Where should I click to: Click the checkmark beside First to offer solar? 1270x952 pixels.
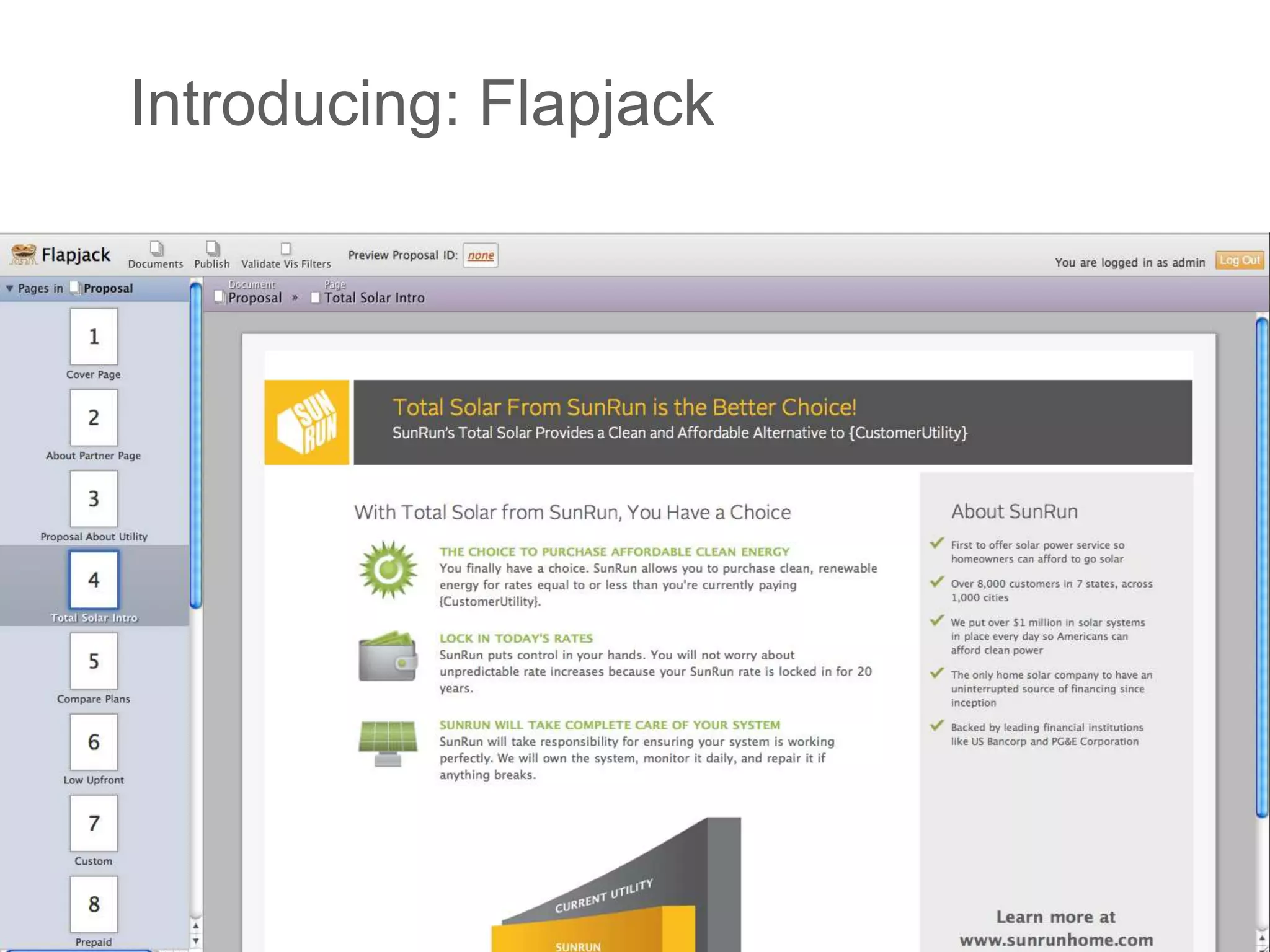click(937, 543)
